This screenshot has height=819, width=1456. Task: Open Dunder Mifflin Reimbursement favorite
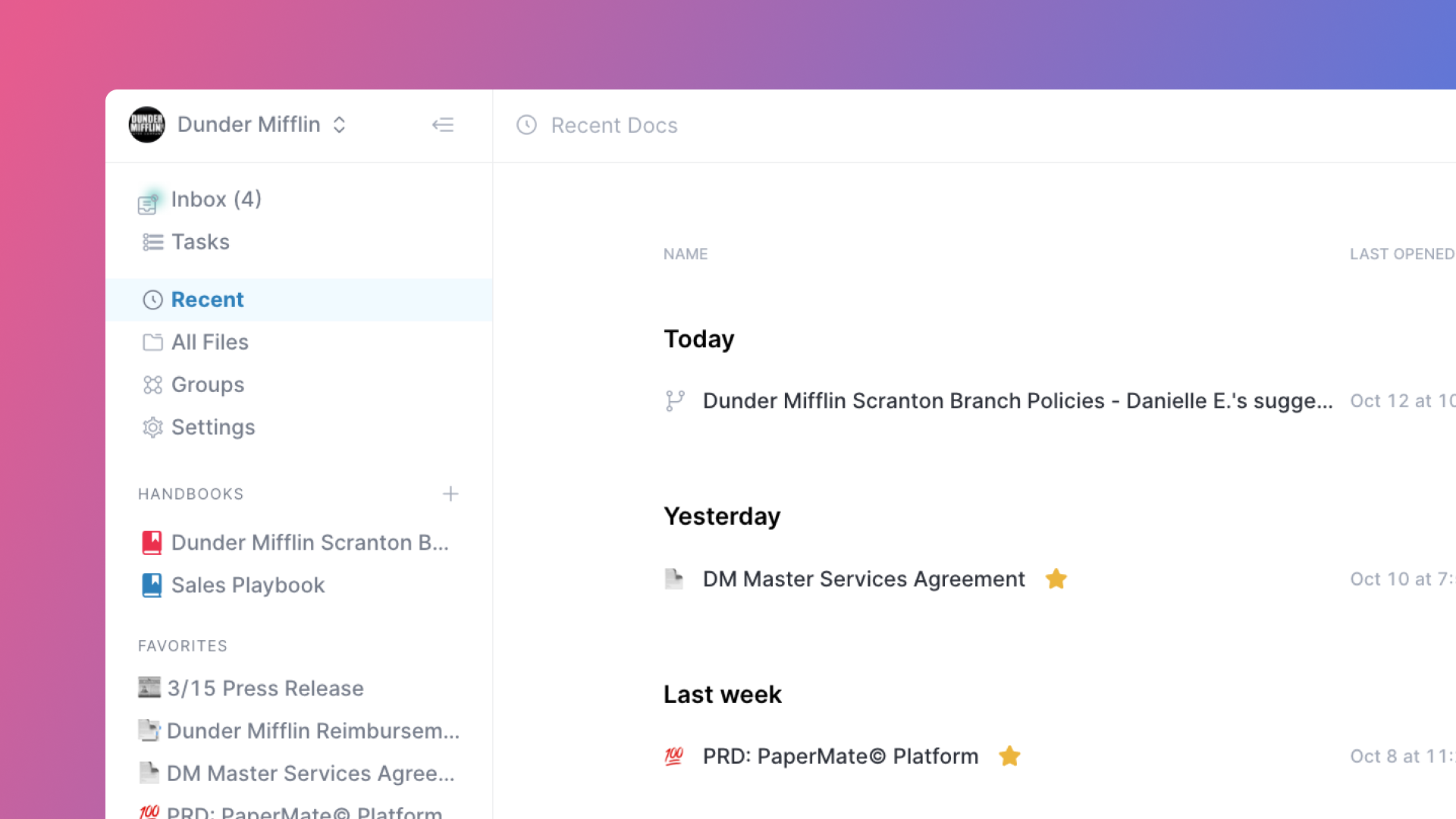click(x=312, y=731)
